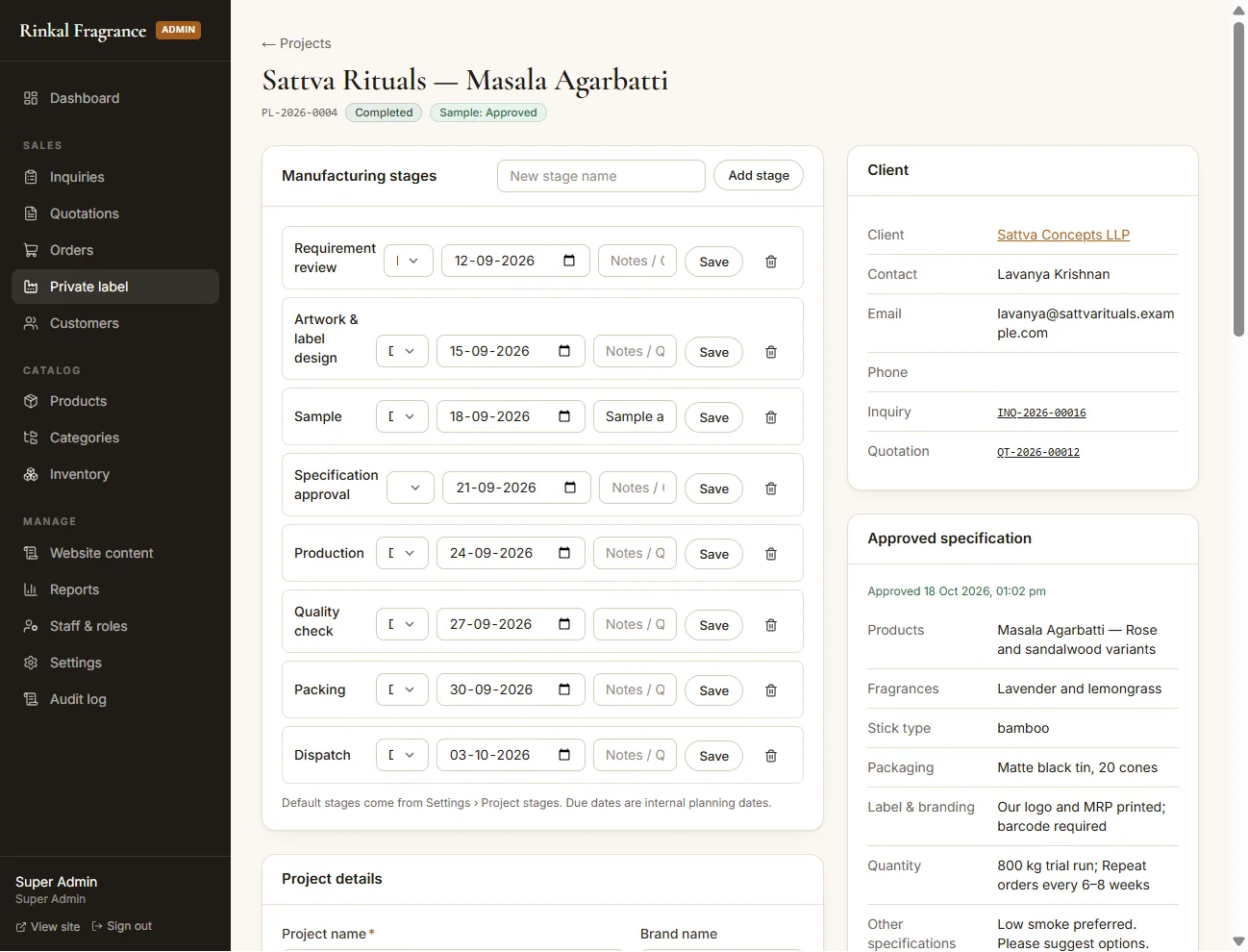Sign out of the admin account
This screenshot has width=1248, height=952.
coord(122,926)
